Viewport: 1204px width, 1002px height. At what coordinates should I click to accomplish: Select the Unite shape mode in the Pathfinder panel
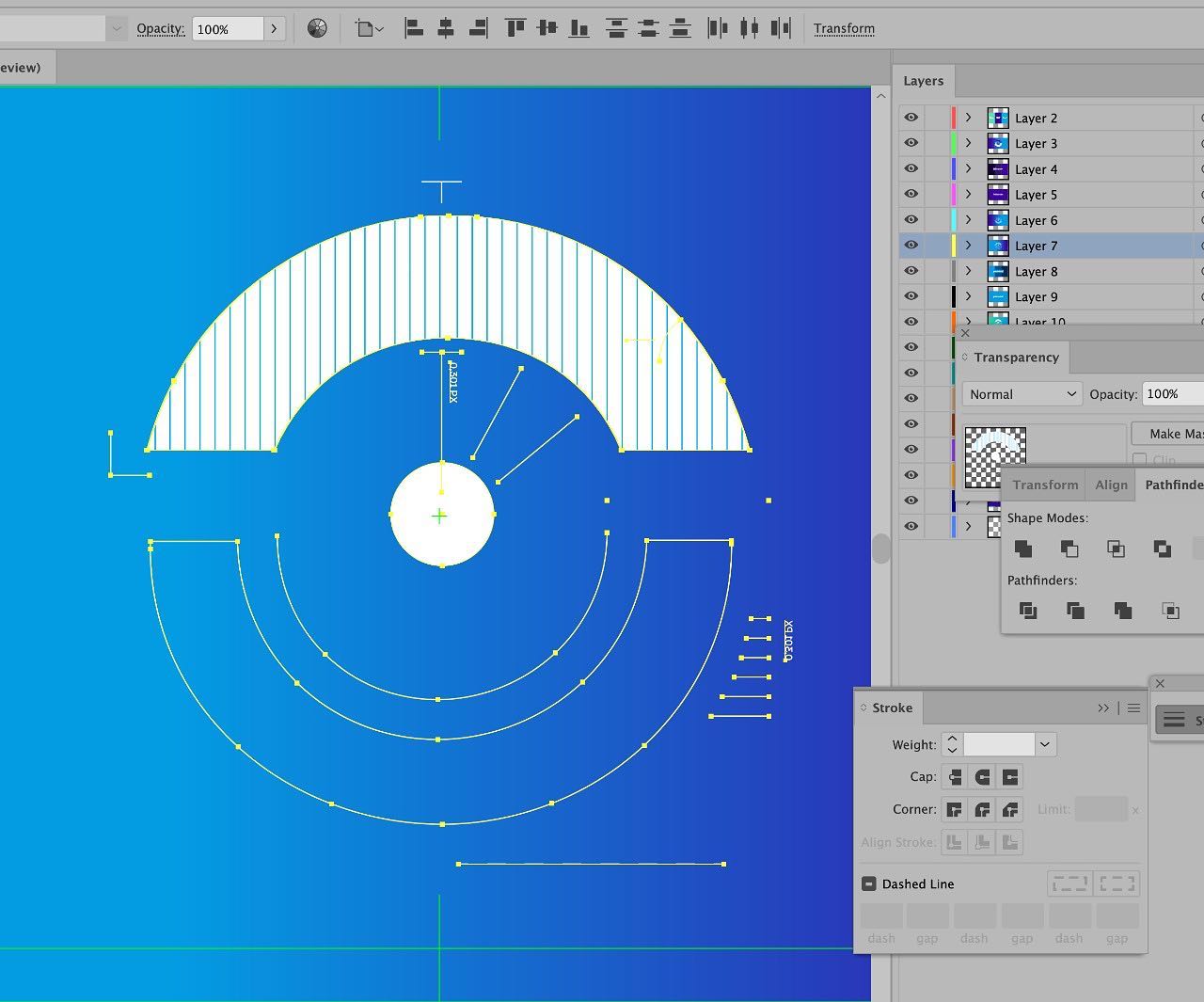point(1023,549)
